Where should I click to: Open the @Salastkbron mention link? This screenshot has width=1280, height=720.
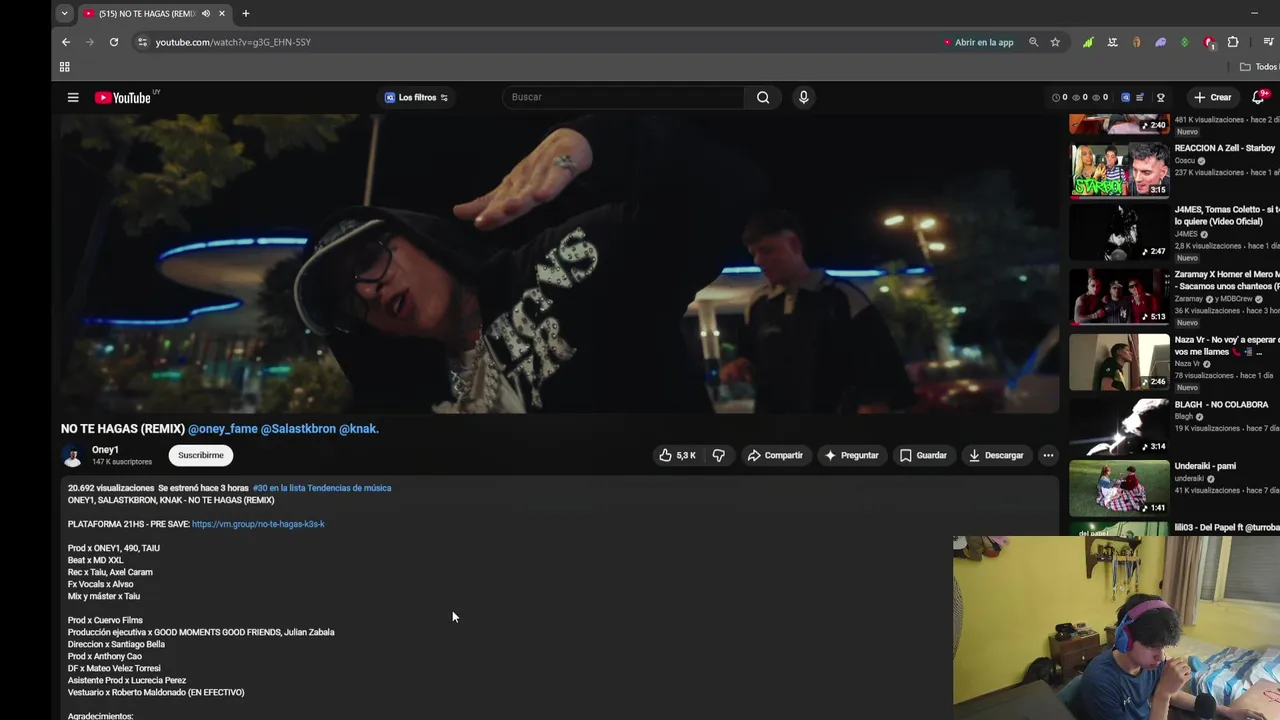(x=298, y=428)
